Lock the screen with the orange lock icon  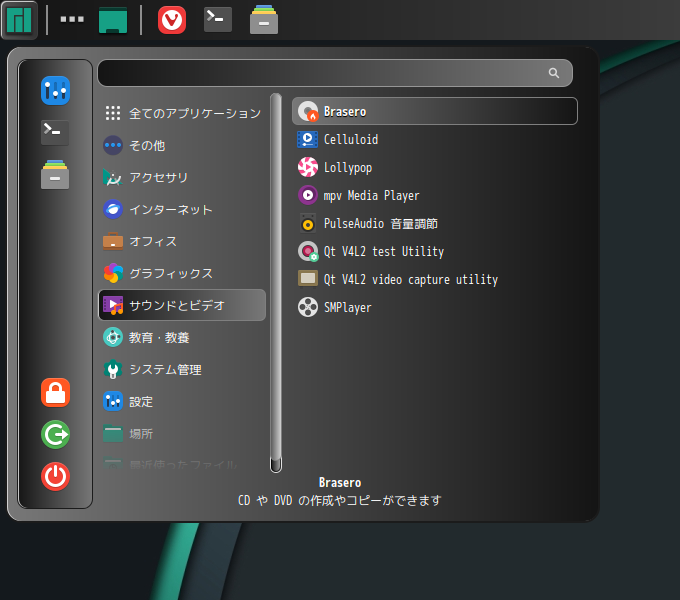pos(56,393)
